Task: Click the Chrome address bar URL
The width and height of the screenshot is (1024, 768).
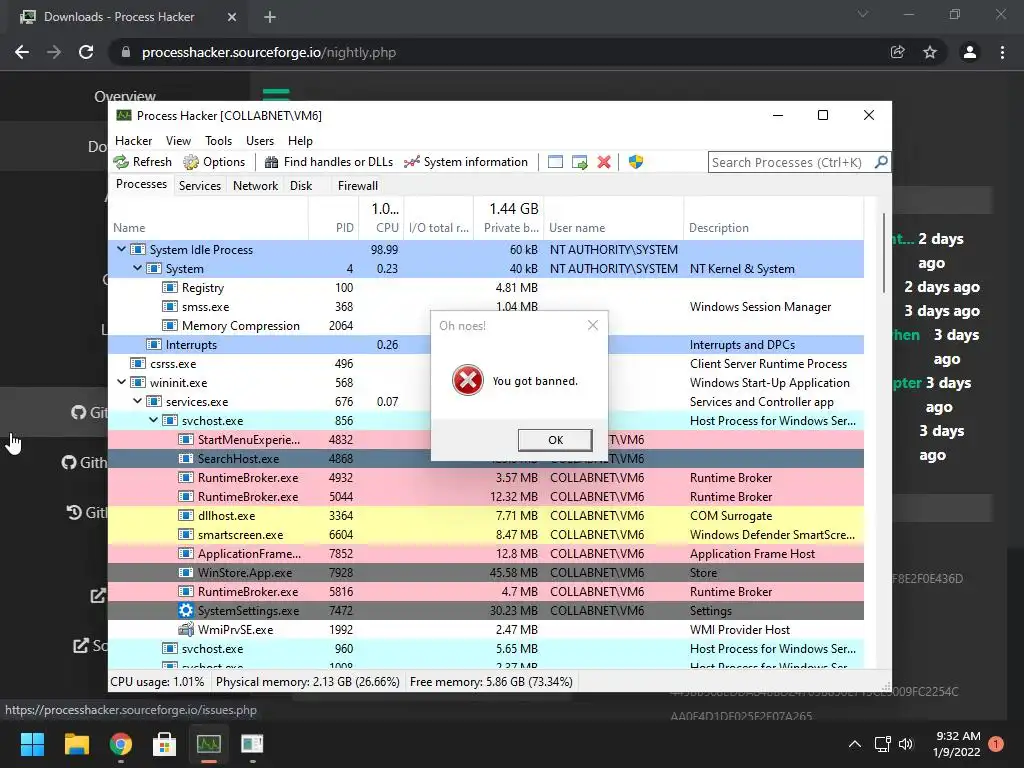Action: click(x=269, y=52)
